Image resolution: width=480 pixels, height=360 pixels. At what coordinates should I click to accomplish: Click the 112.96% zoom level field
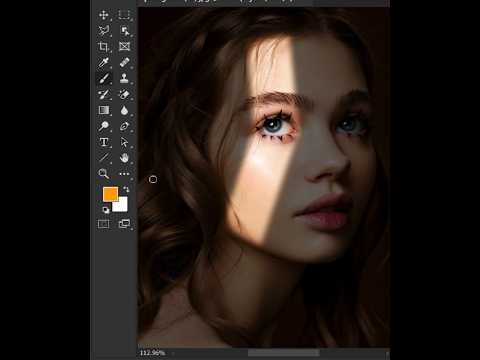pos(152,353)
